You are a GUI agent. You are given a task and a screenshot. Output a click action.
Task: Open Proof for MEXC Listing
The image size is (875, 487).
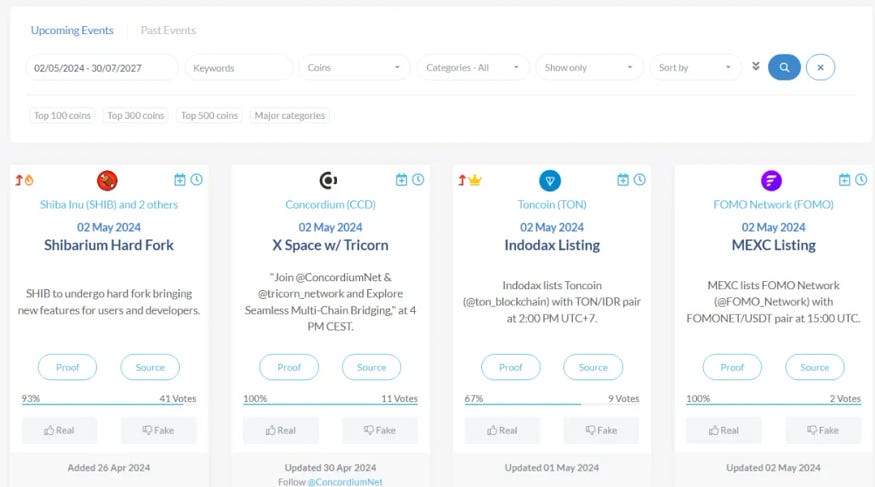[x=732, y=367]
